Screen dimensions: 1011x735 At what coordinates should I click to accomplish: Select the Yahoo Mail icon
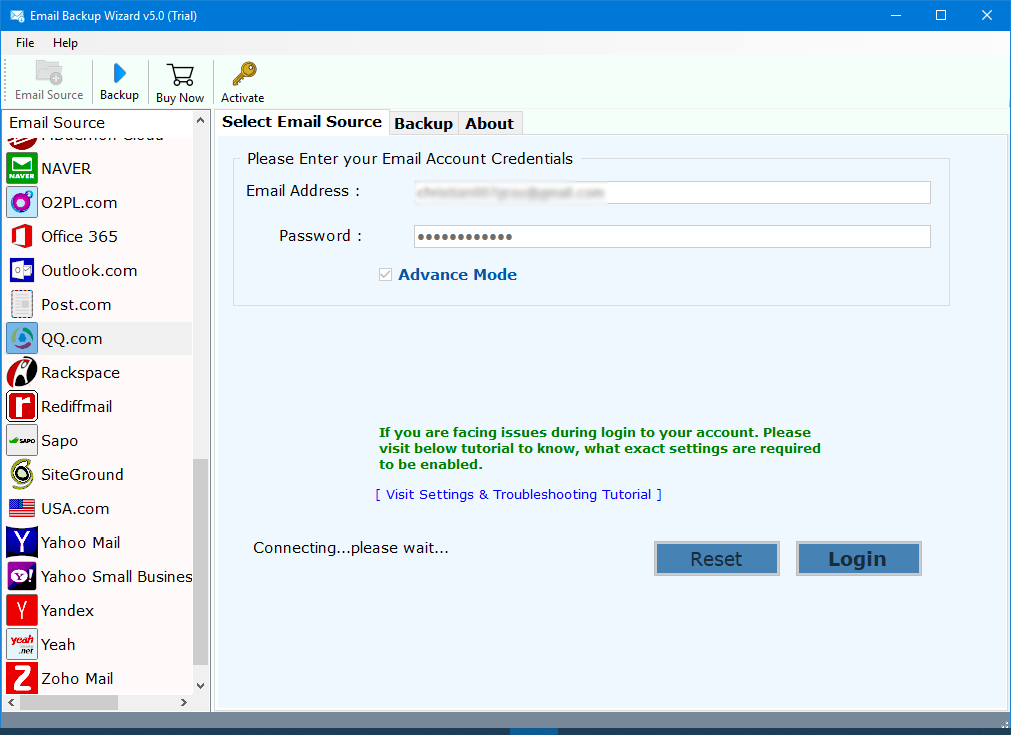[22, 542]
